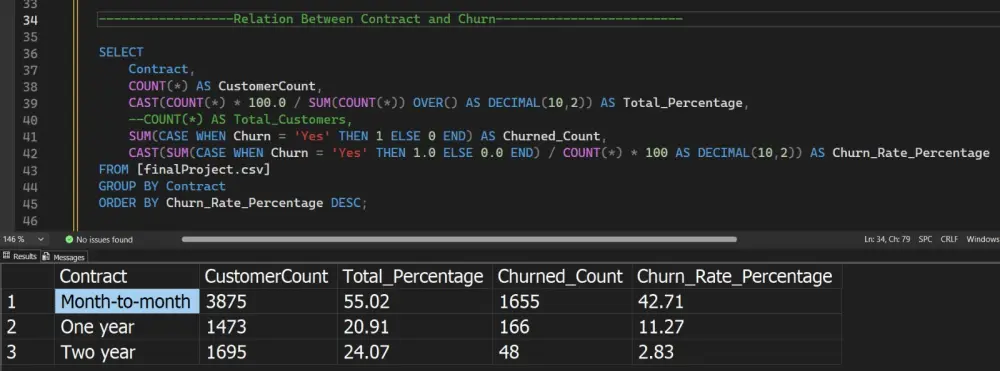
Task: Select result row header 1
Action: [x=27, y=301]
